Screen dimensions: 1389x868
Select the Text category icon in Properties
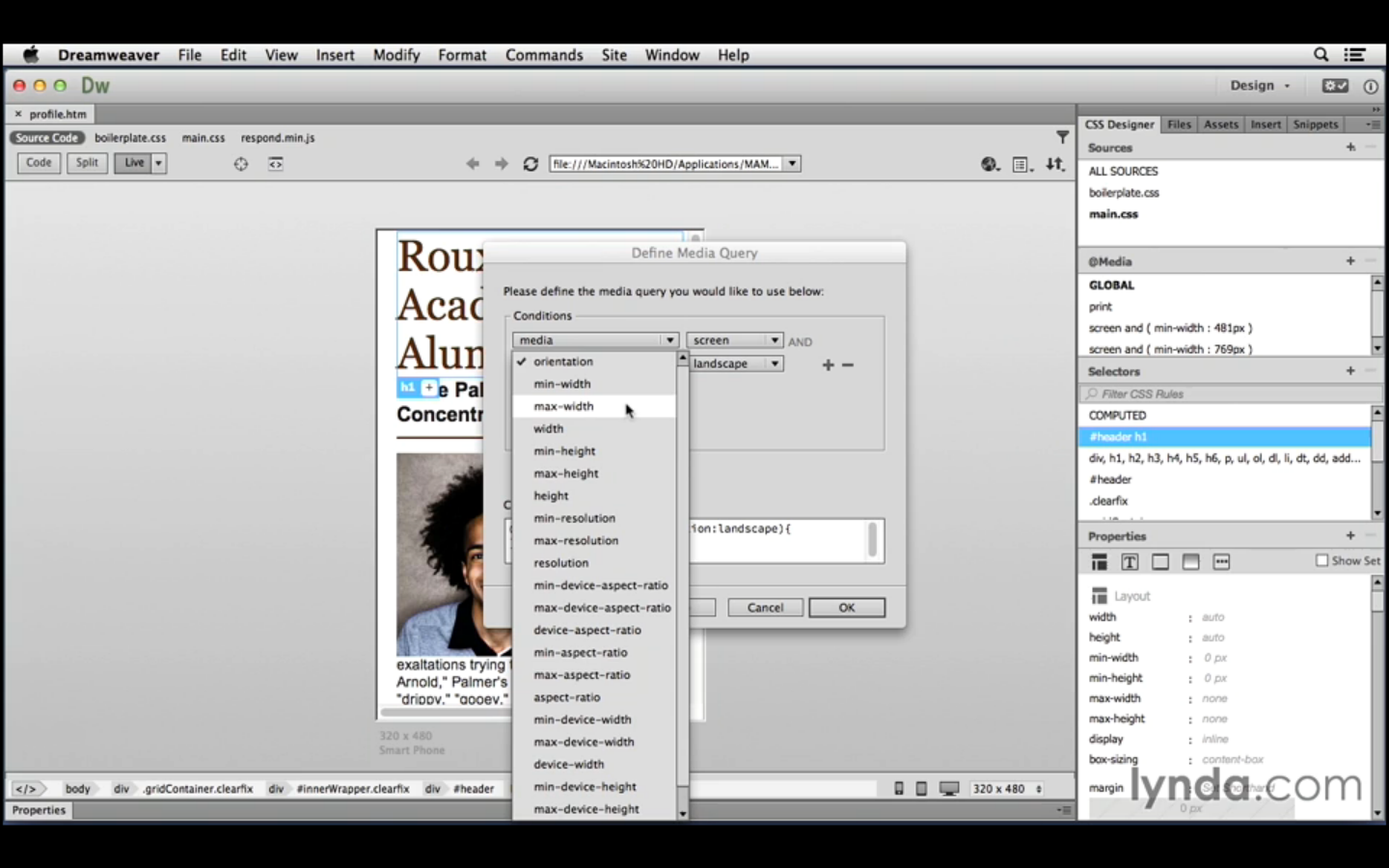point(1130,562)
